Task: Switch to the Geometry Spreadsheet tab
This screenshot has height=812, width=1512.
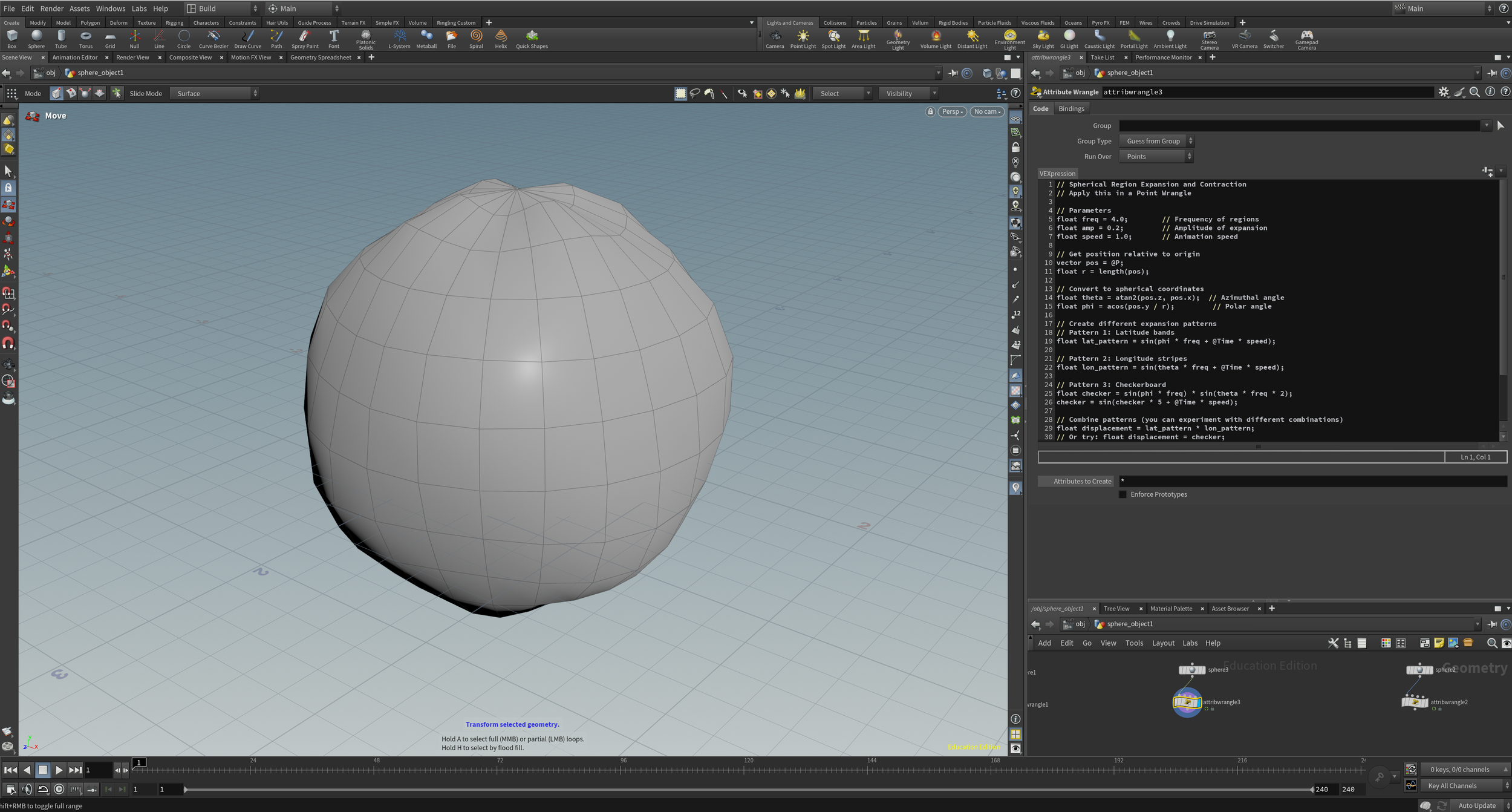Action: click(x=321, y=57)
